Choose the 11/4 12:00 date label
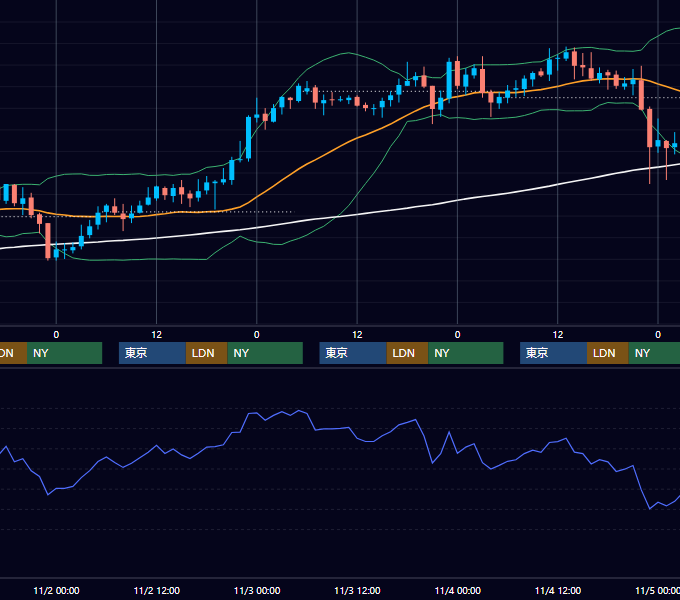This screenshot has height=600, width=680. click(x=558, y=590)
